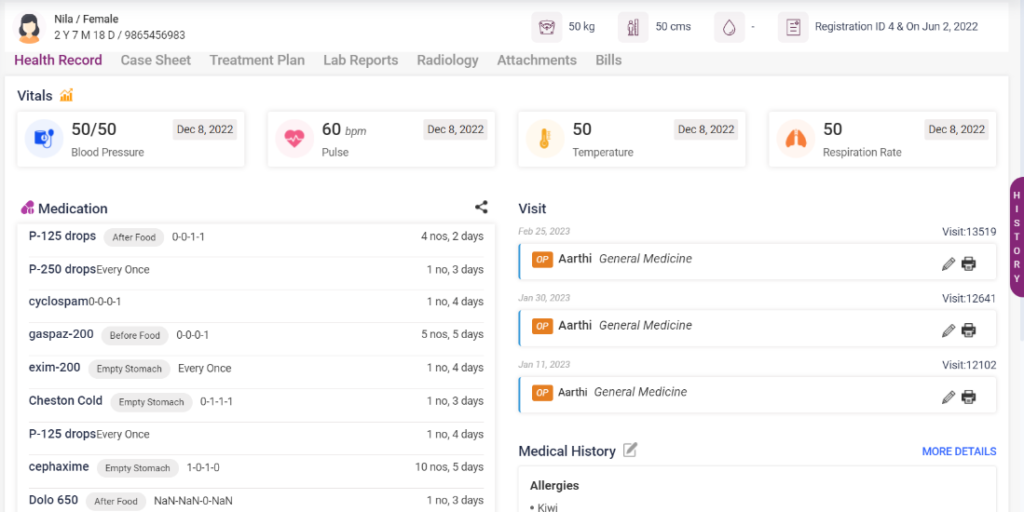Switch to the Case Sheet tab

click(x=155, y=60)
